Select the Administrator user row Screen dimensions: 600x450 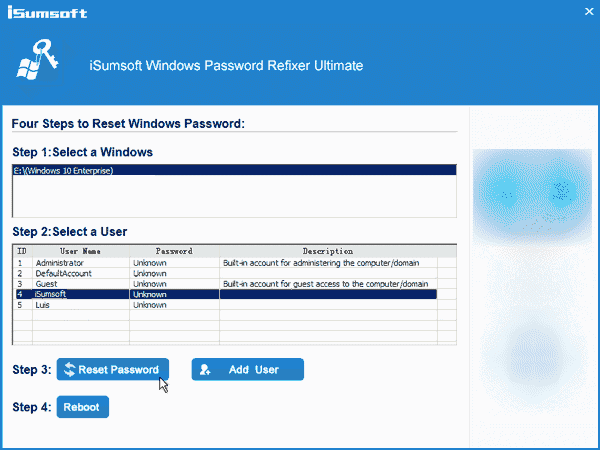click(226, 263)
